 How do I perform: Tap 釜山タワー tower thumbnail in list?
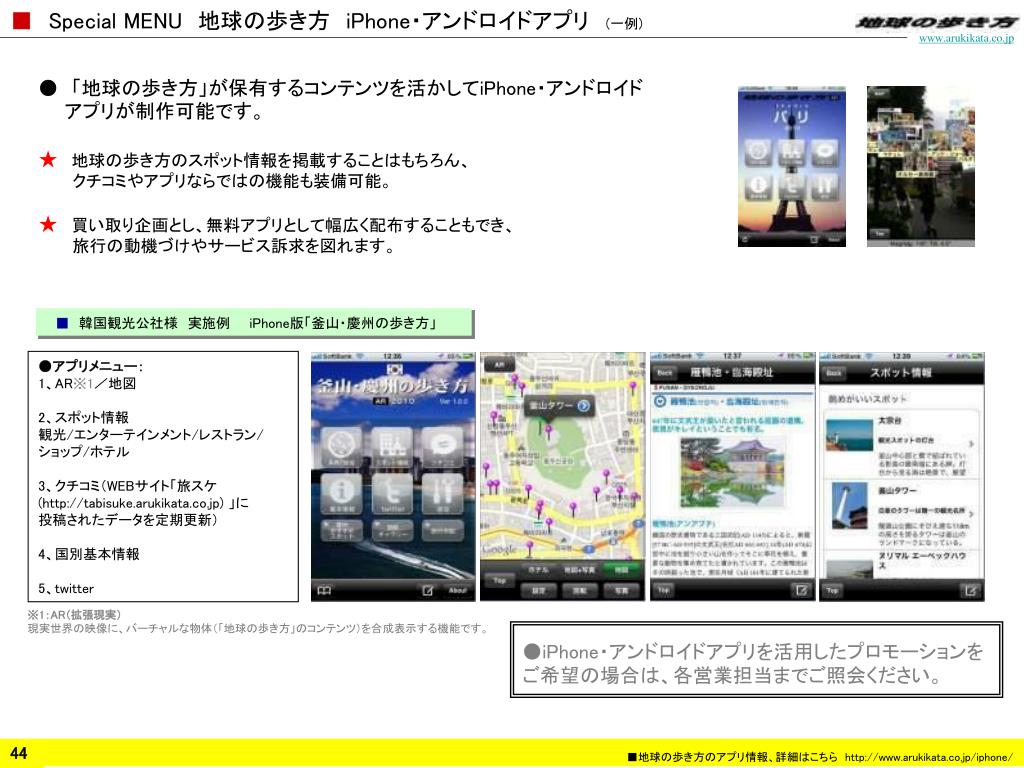(x=850, y=506)
